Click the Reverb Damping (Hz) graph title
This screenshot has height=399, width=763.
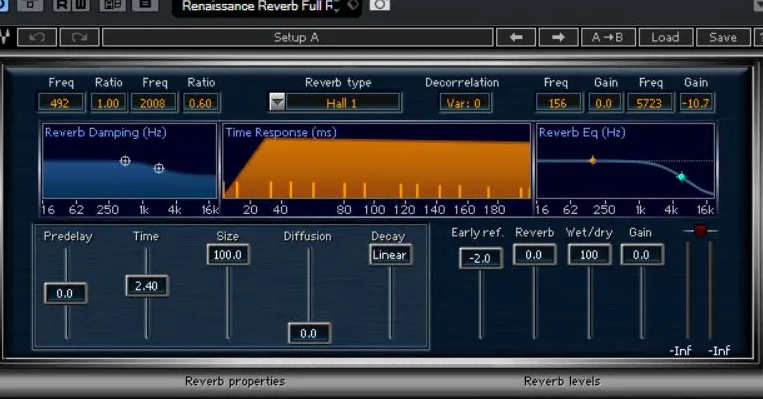point(106,132)
